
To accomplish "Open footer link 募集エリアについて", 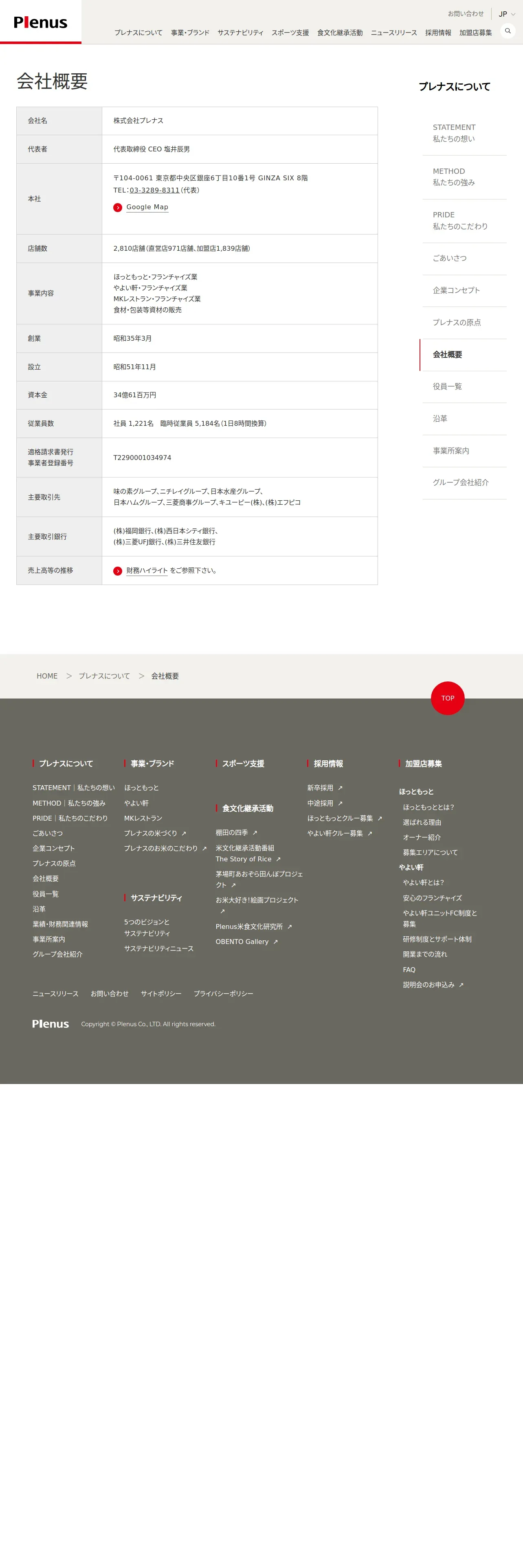I will pyautogui.click(x=431, y=853).
